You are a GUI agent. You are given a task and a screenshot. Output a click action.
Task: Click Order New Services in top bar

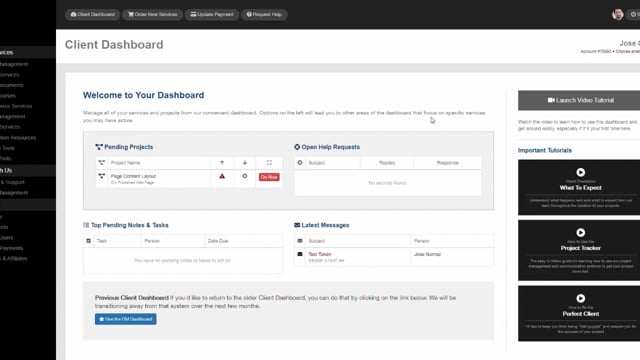pos(153,14)
